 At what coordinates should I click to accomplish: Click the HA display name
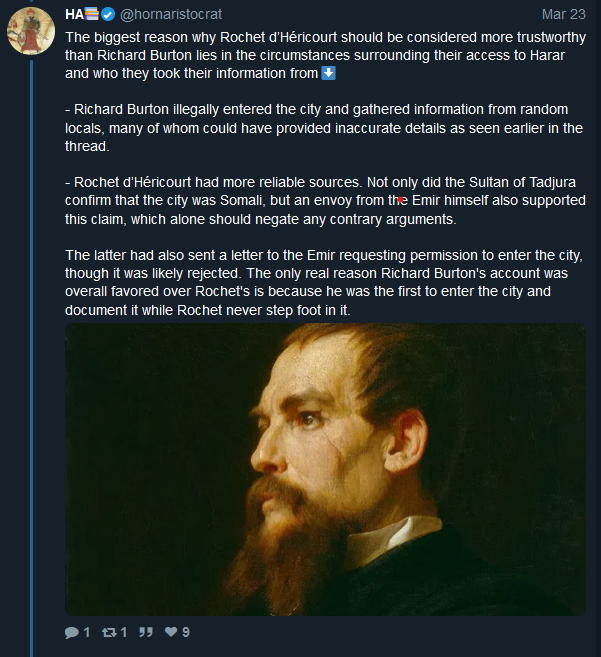click(73, 14)
